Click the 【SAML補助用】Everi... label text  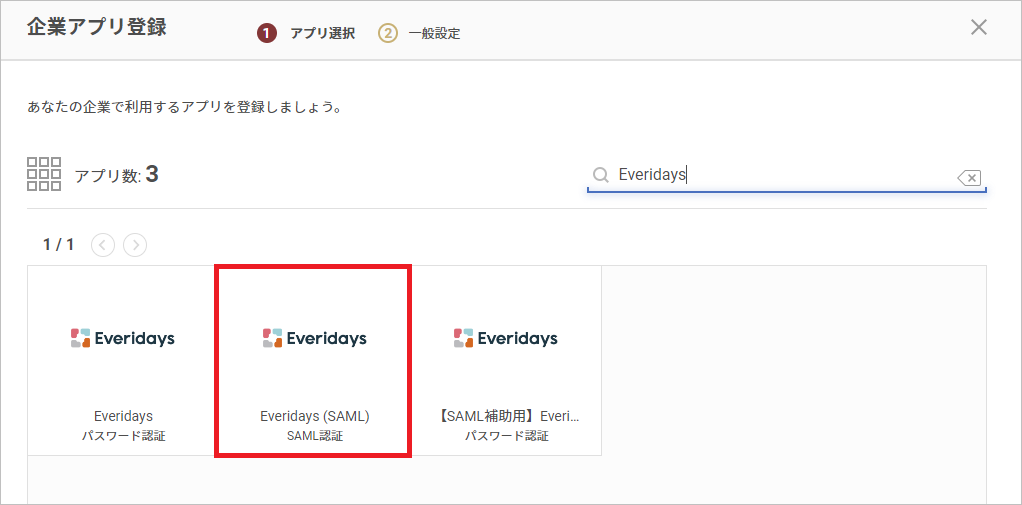point(506,416)
